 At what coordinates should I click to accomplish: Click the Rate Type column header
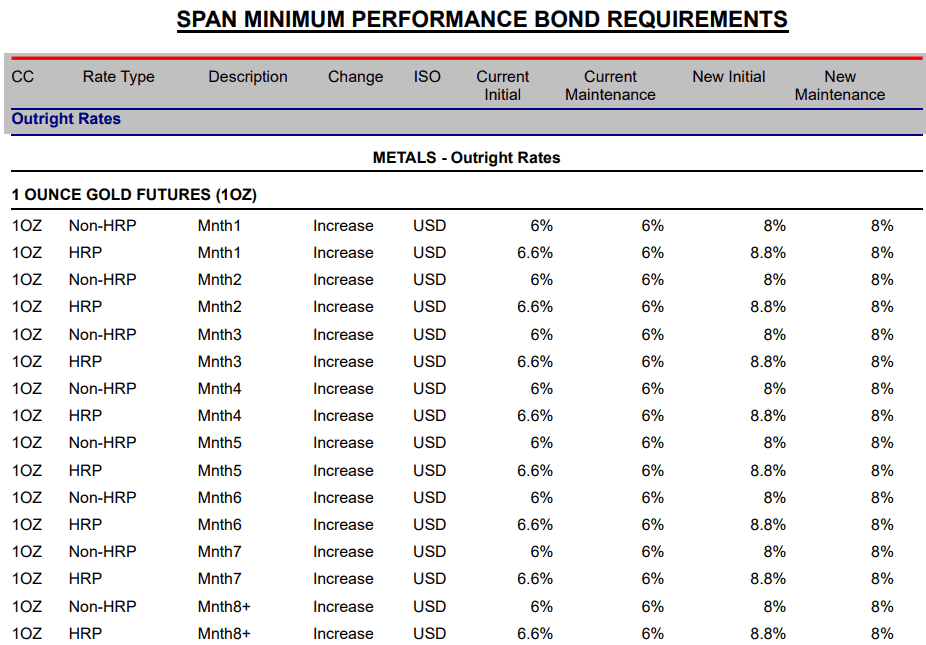pyautogui.click(x=119, y=77)
